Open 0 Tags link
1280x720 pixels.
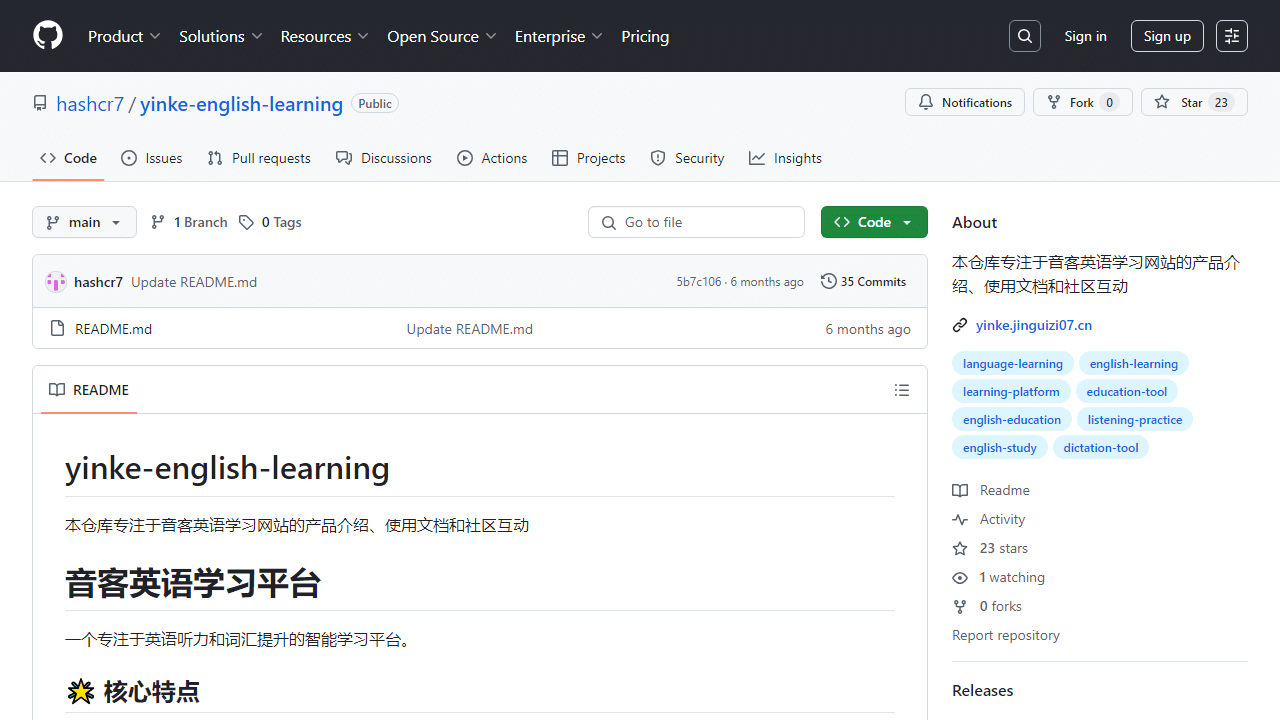pyautogui.click(x=270, y=222)
